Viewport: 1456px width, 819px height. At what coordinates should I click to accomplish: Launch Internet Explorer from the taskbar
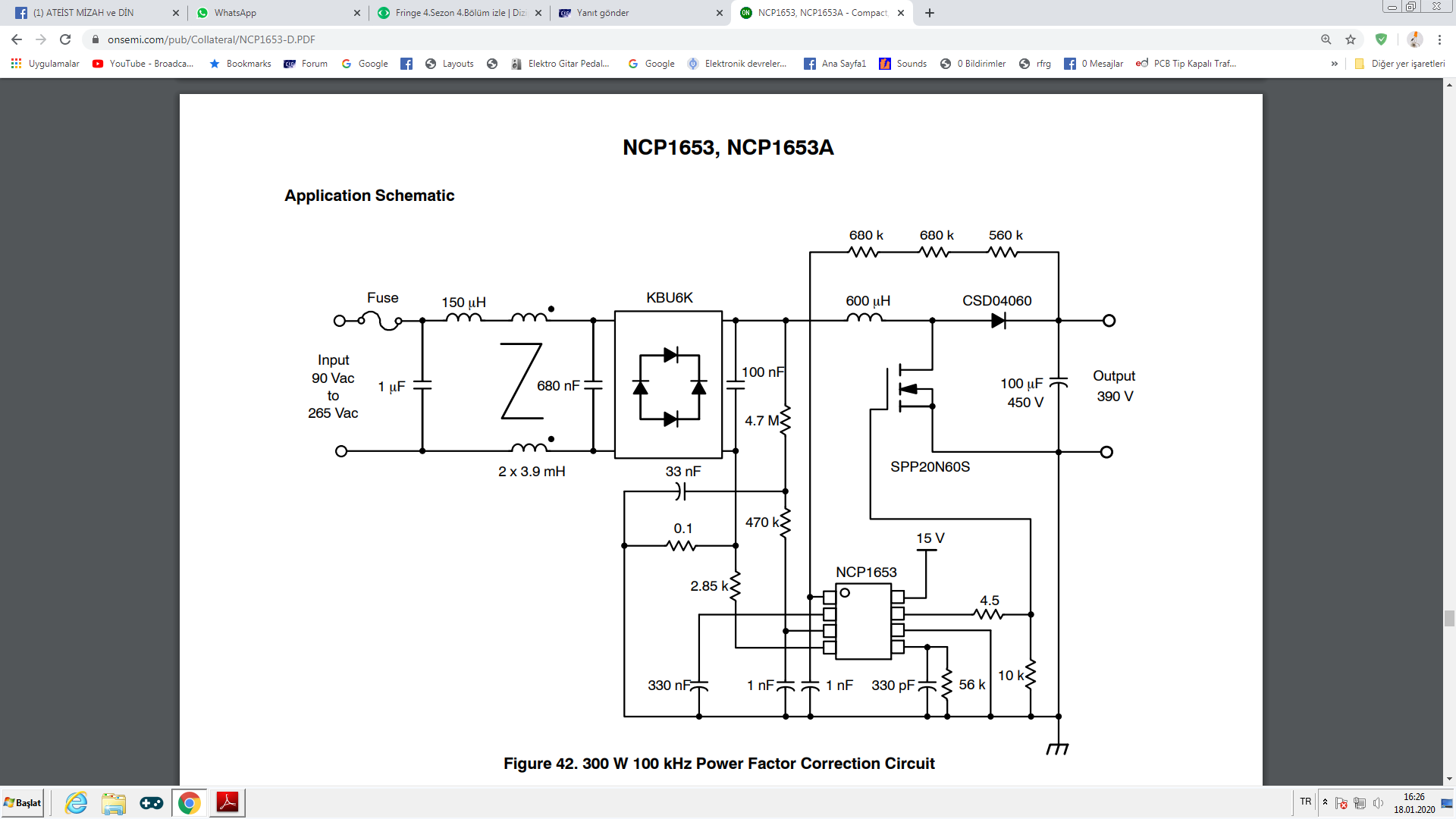click(x=77, y=803)
